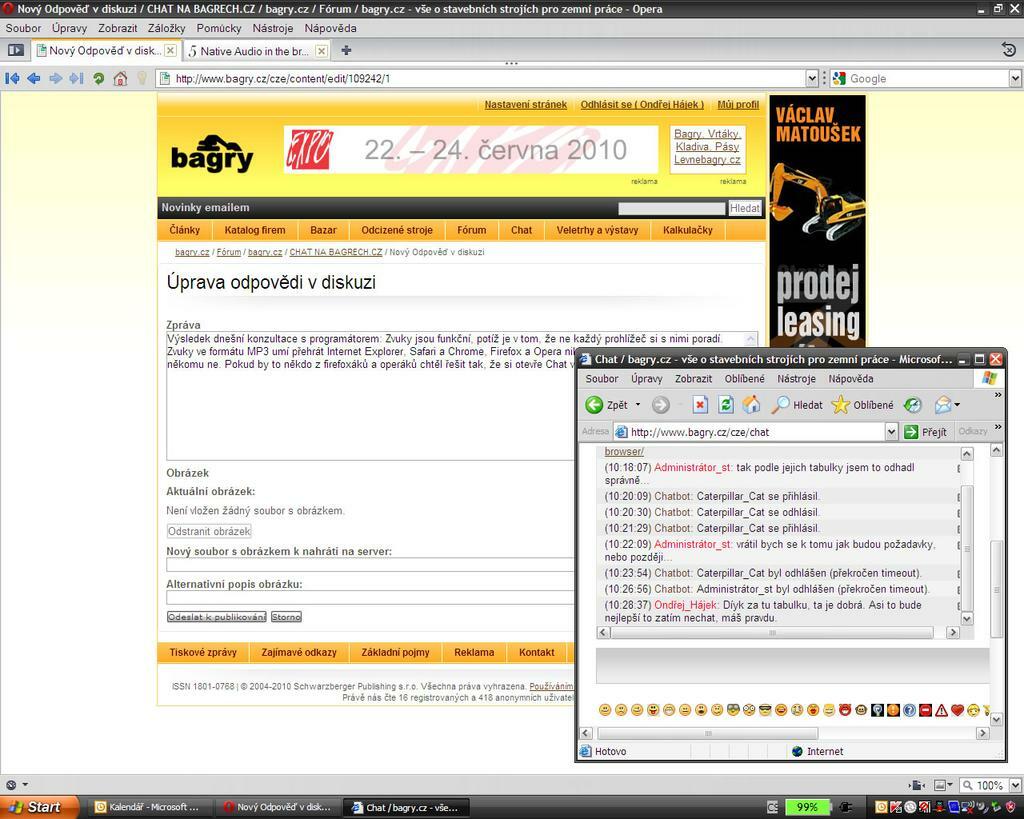Viewport: 1024px width, 819px height.
Task: Insert the red heart emoticon
Action: click(x=957, y=710)
